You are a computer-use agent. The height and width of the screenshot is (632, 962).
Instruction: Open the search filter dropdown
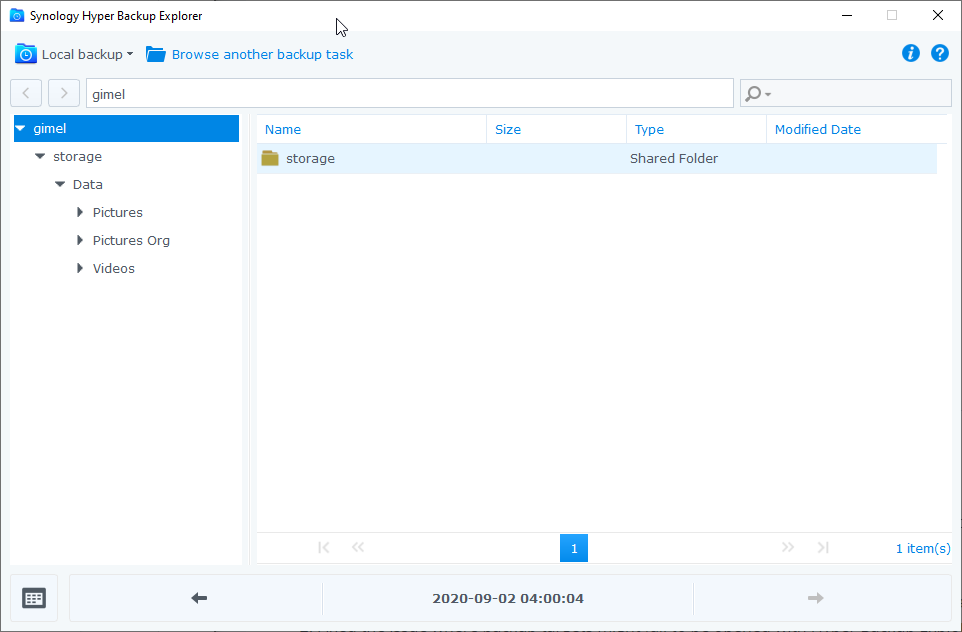pyautogui.click(x=759, y=93)
